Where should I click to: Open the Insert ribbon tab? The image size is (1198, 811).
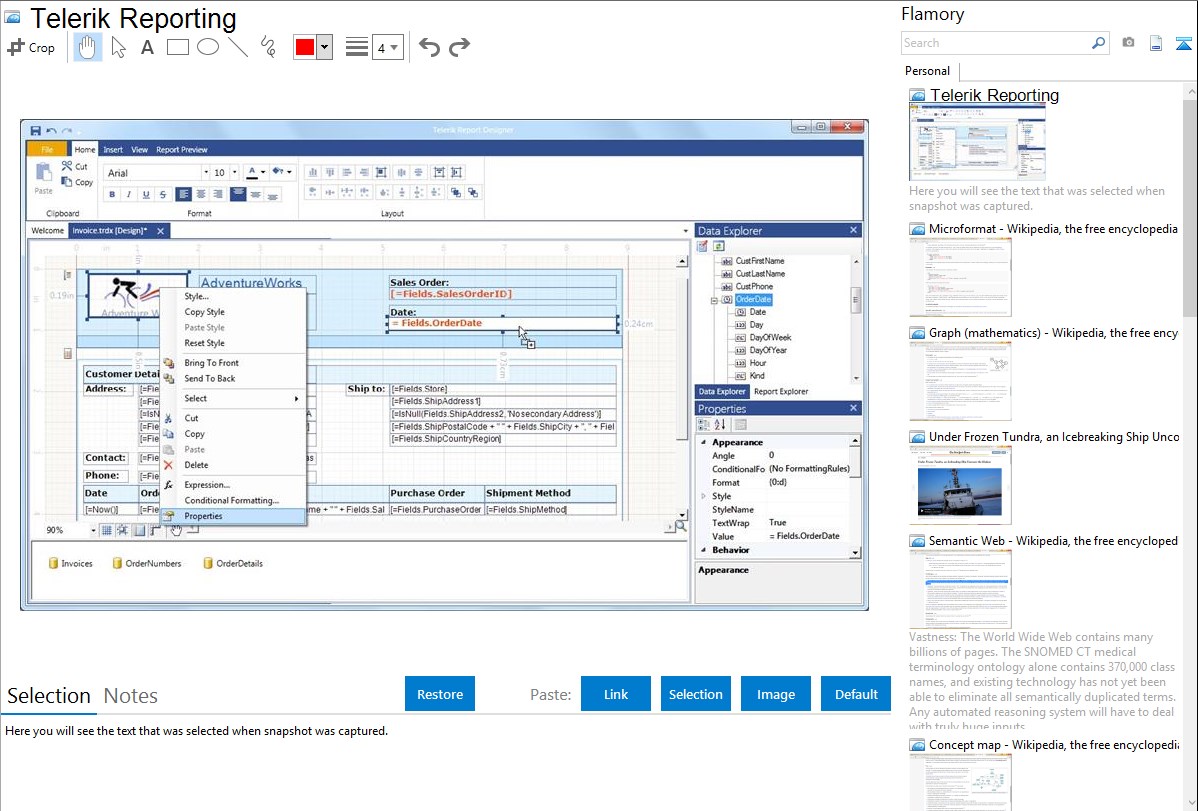click(x=113, y=150)
